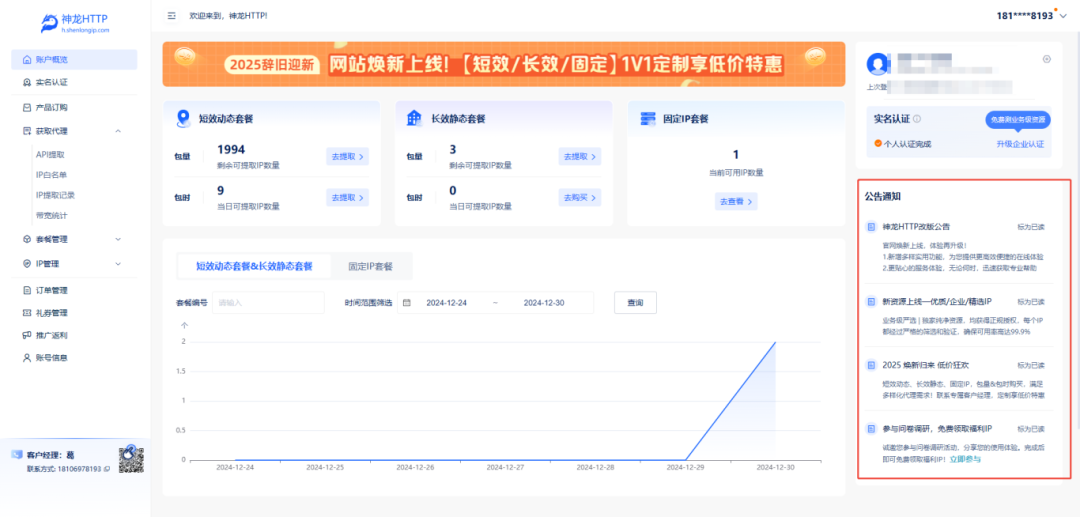The height and width of the screenshot is (517, 1080).
Task: Select IP提取记录 submenu item
Action: coord(55,196)
